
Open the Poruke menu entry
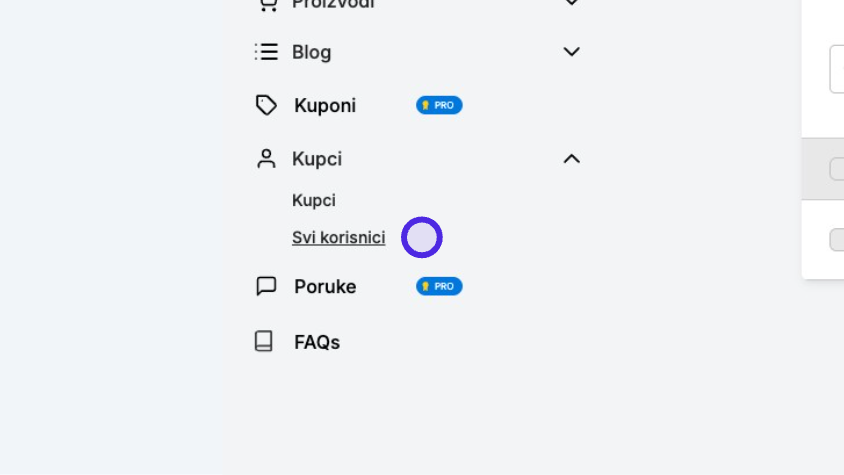coord(325,287)
